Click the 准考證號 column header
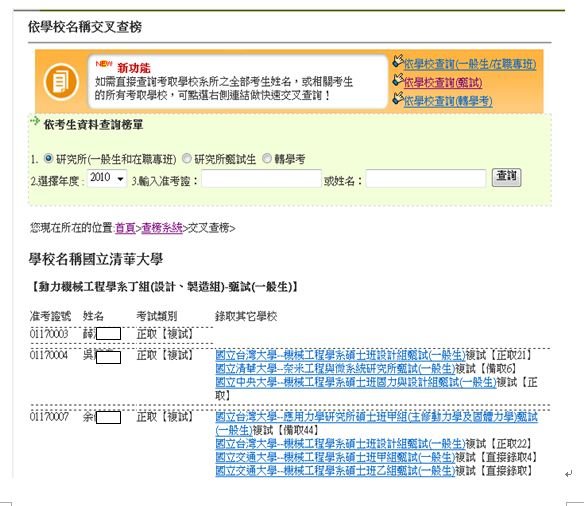The image size is (584, 506). click(x=50, y=316)
